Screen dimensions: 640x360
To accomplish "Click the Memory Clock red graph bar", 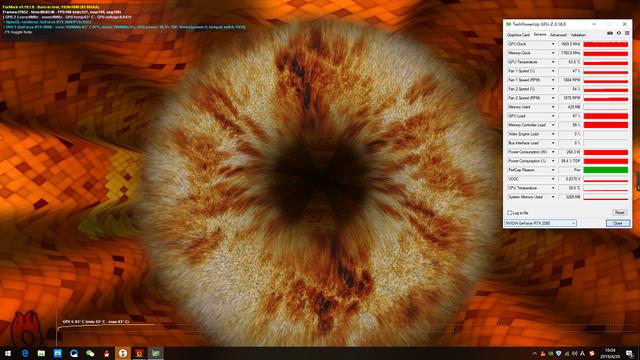I will click(x=606, y=53).
